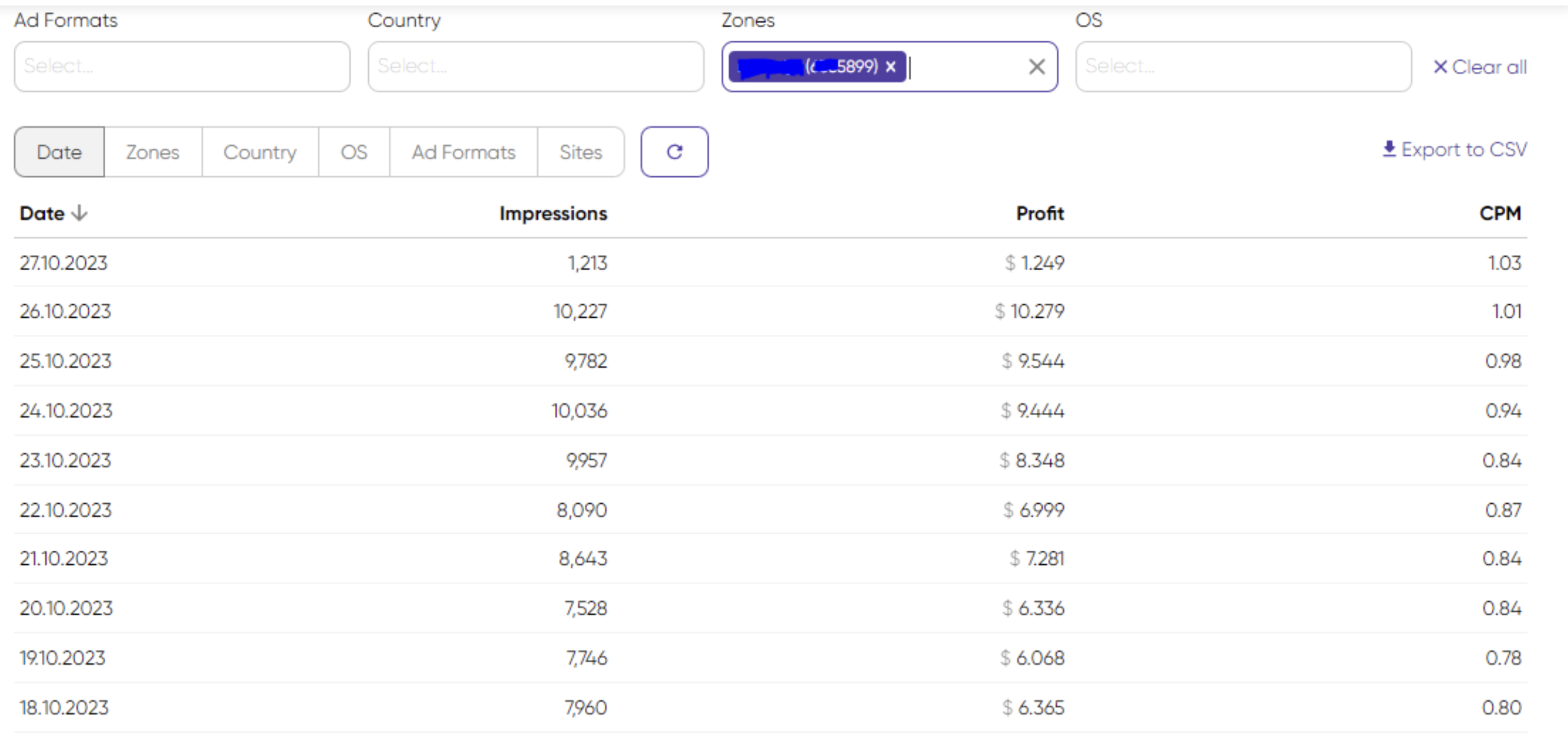Open the Ad Formats grouping tab
Viewport: 1568px width, 743px height.
pos(463,152)
